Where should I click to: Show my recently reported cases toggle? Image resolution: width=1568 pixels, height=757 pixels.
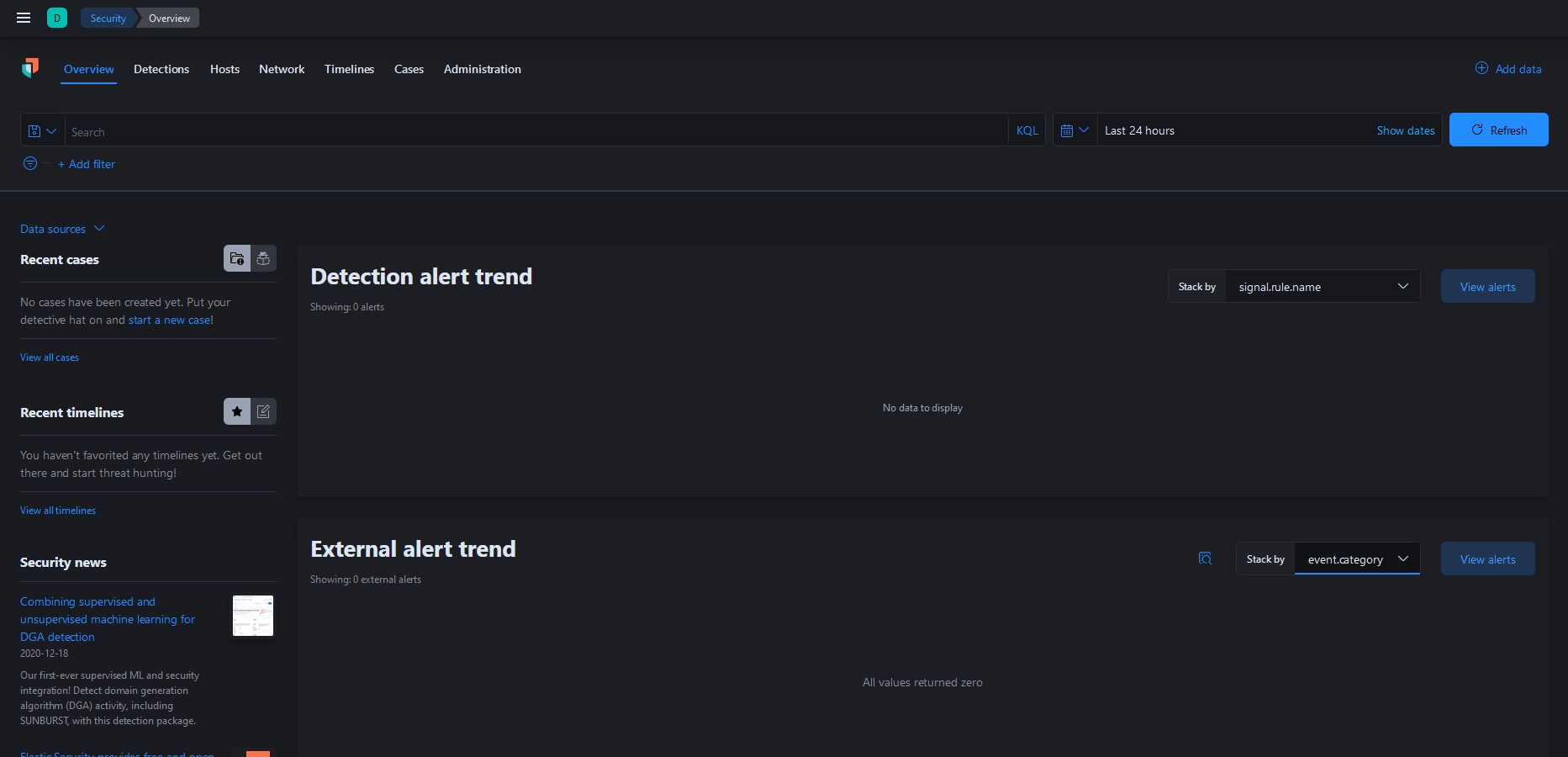point(263,258)
